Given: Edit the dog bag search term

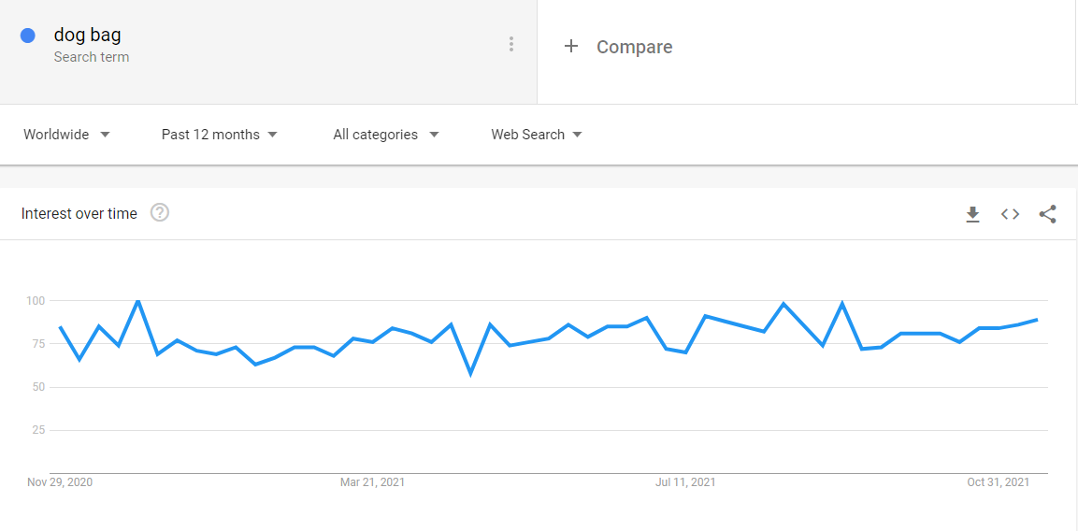Looking at the screenshot, I should 87,35.
